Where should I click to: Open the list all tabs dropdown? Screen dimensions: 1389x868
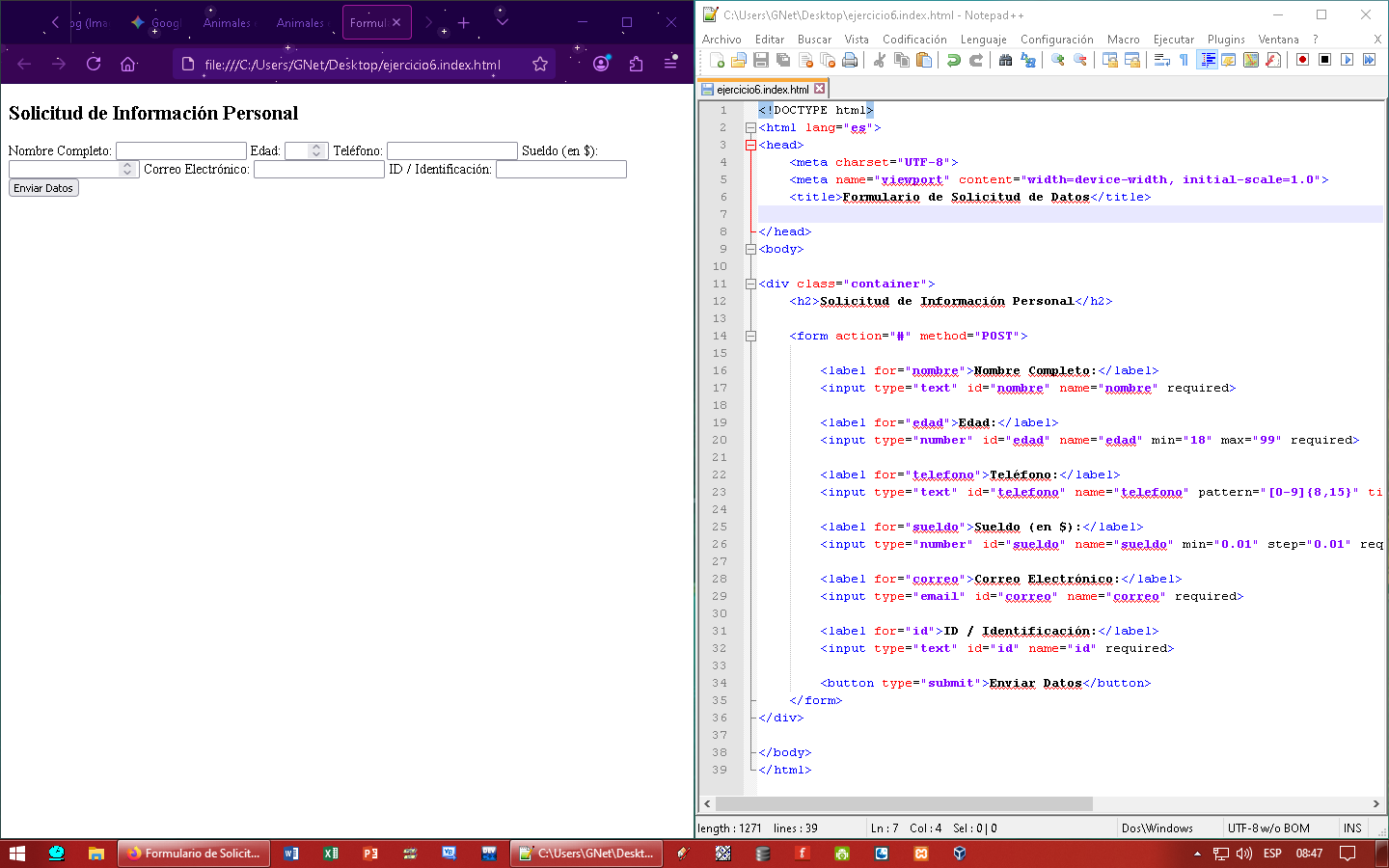(x=502, y=22)
